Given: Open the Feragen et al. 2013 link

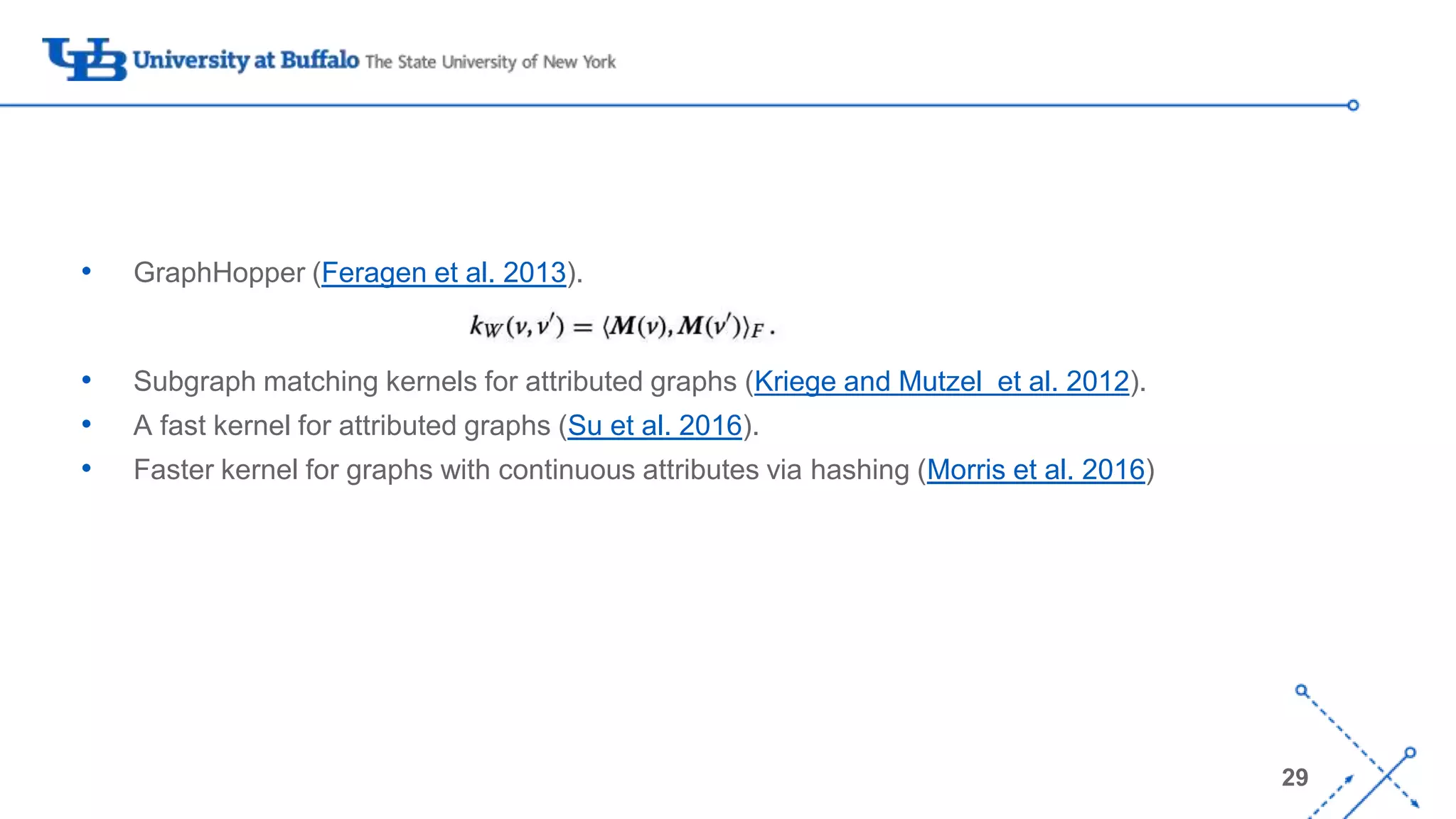Looking at the screenshot, I should coord(444,273).
